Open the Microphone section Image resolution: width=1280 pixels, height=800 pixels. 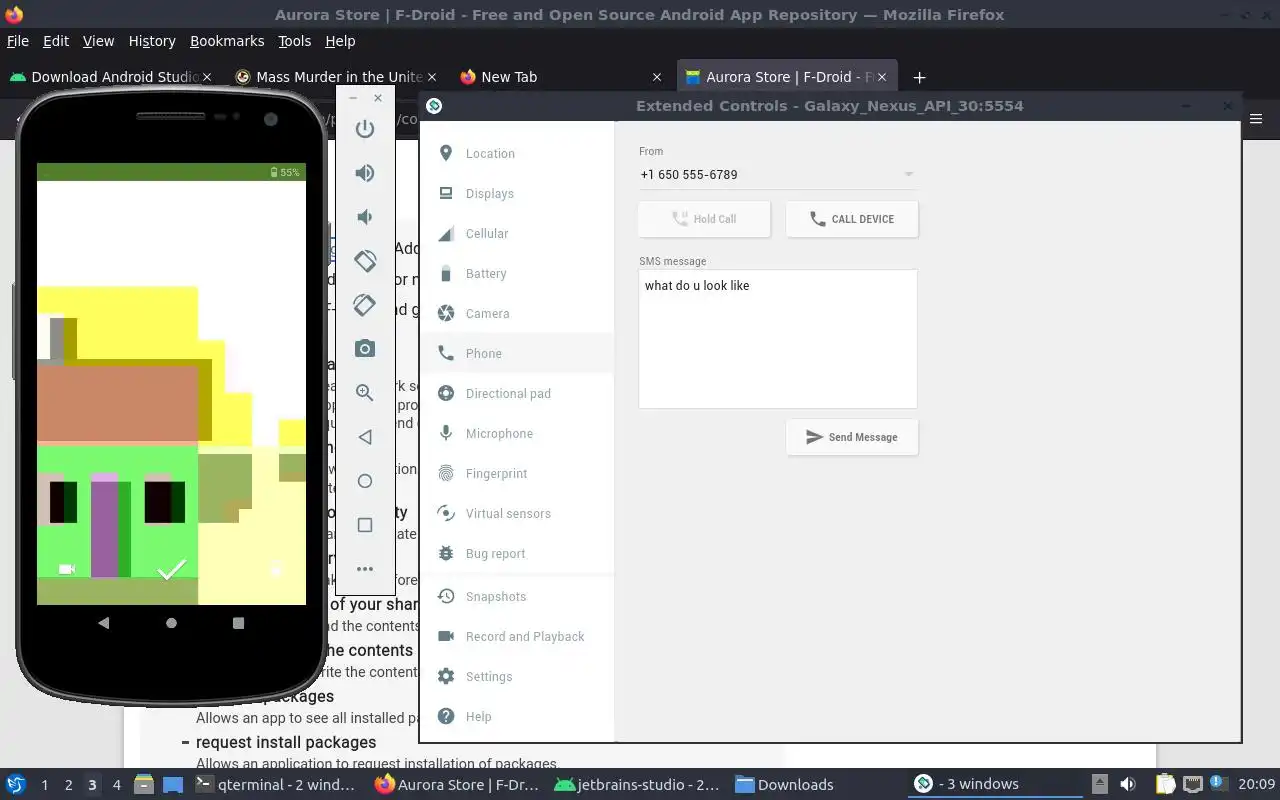click(516, 433)
